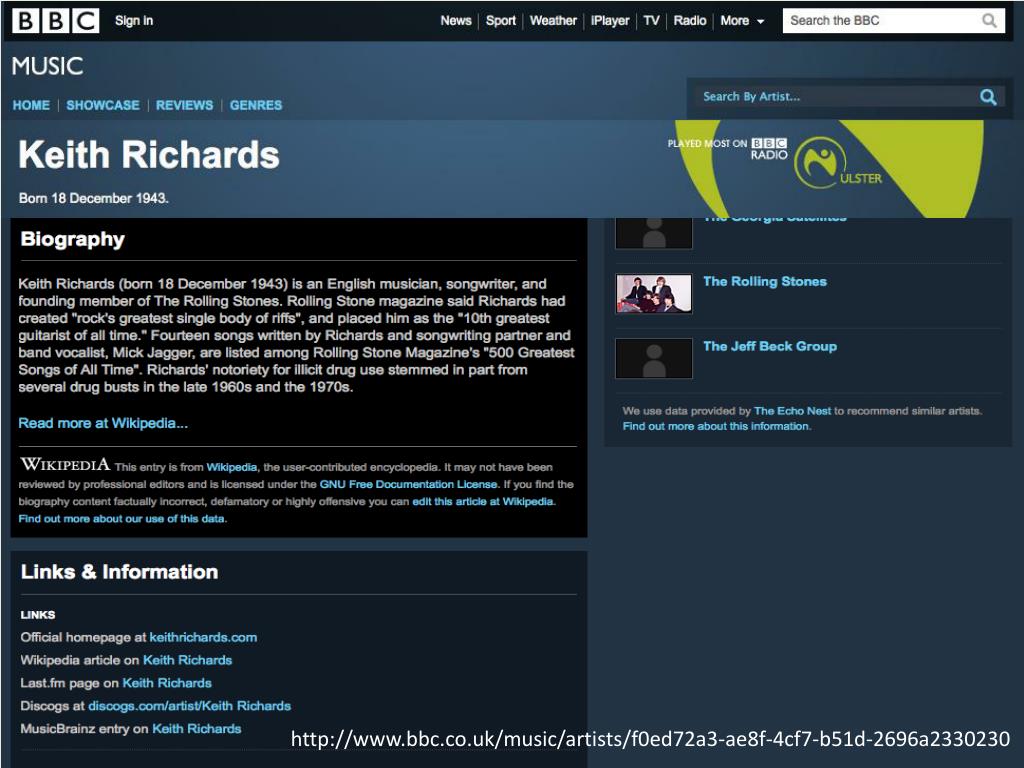Go to GENRES tab
The height and width of the screenshot is (768, 1024).
[x=256, y=105]
